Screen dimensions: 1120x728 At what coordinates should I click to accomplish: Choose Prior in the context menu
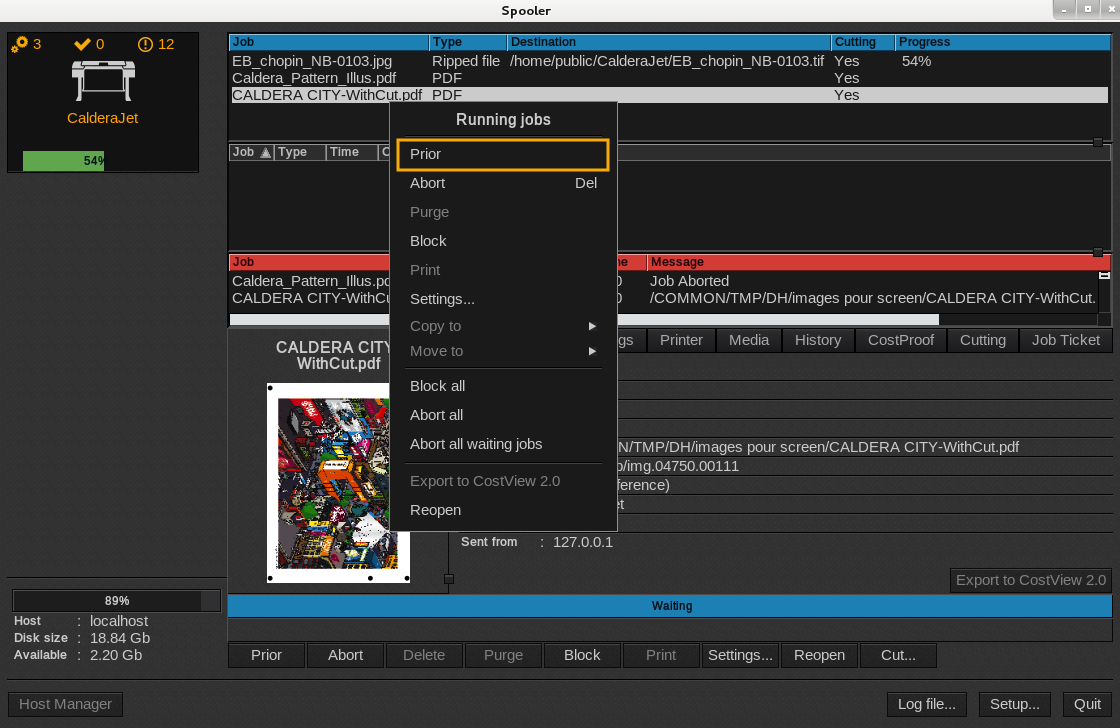(502, 154)
